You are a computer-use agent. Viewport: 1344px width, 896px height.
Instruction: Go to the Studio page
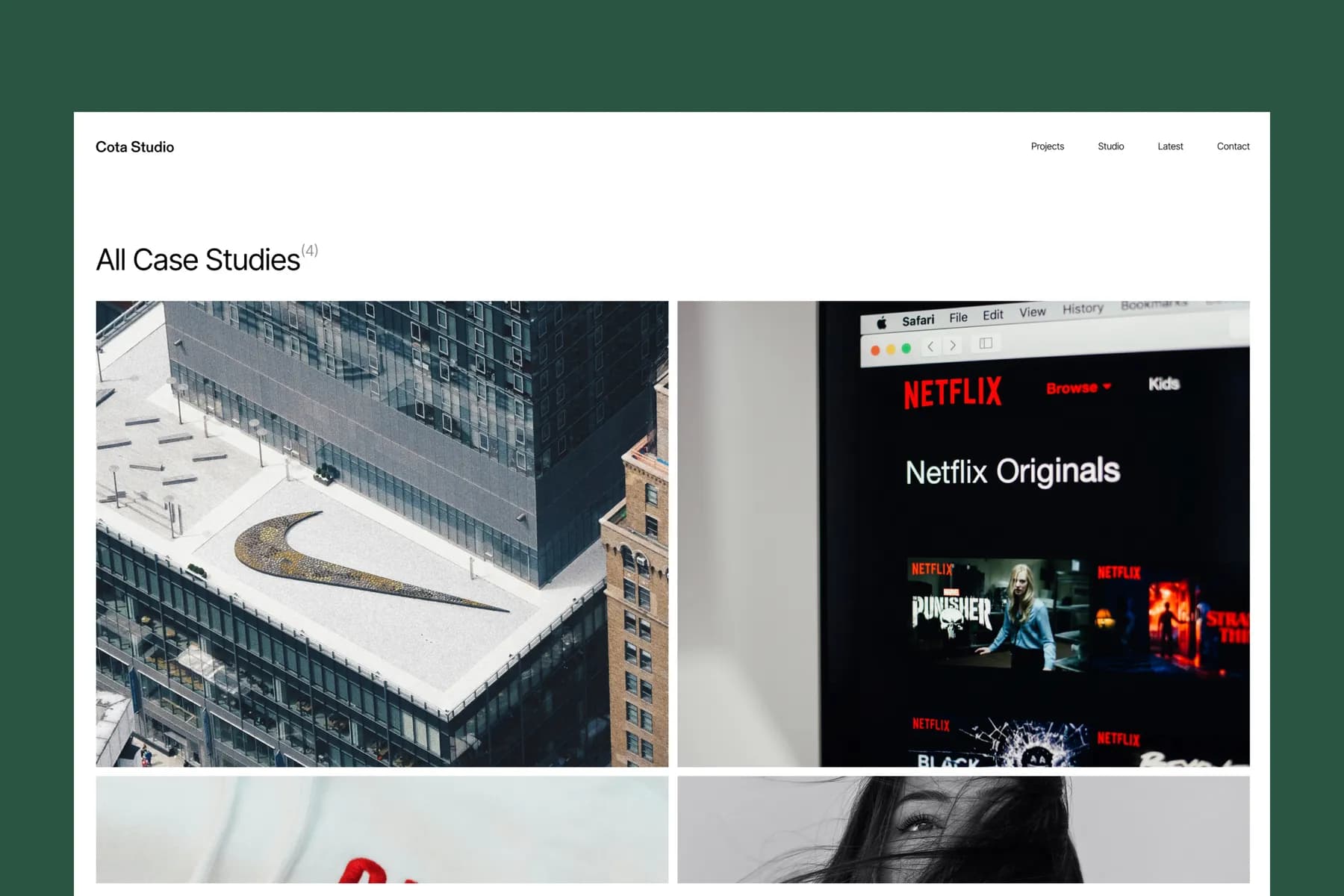click(x=1110, y=146)
